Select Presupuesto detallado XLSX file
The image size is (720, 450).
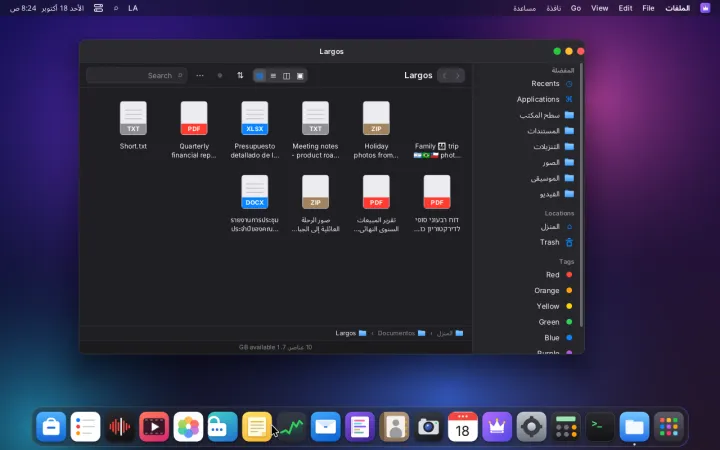coord(255,129)
